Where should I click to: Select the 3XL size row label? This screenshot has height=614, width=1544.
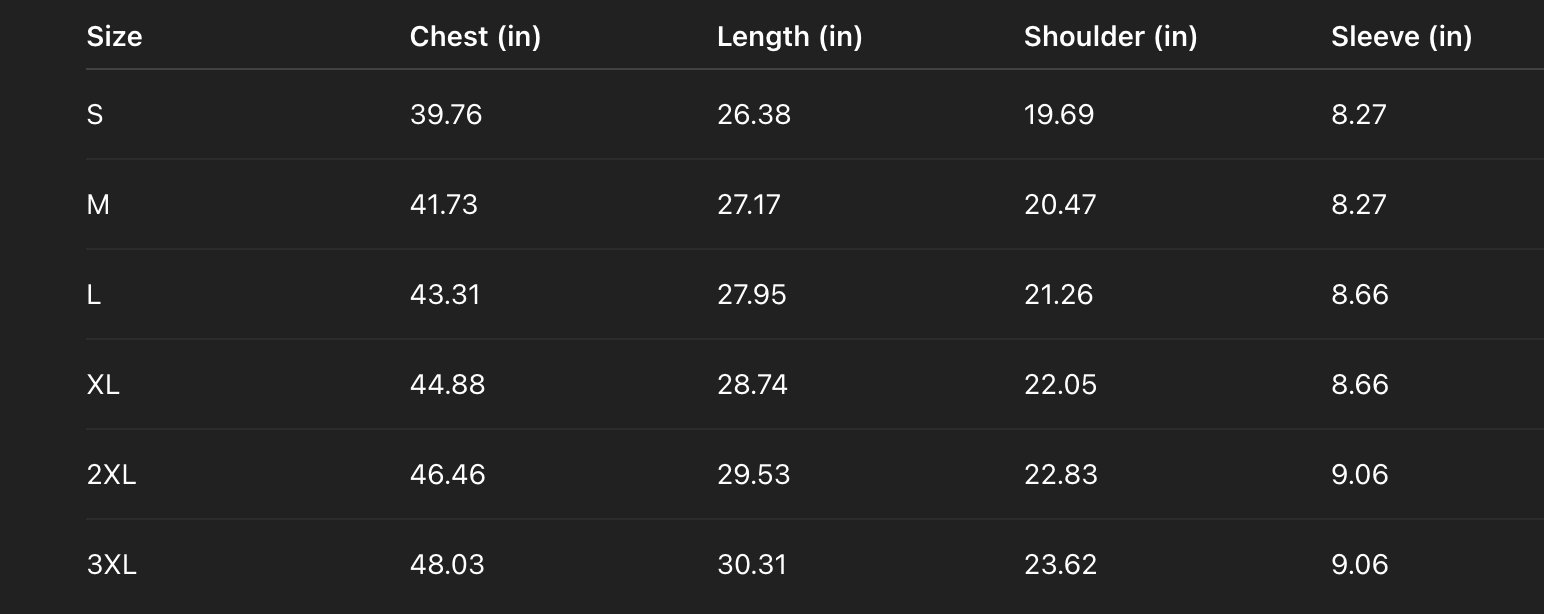click(111, 565)
